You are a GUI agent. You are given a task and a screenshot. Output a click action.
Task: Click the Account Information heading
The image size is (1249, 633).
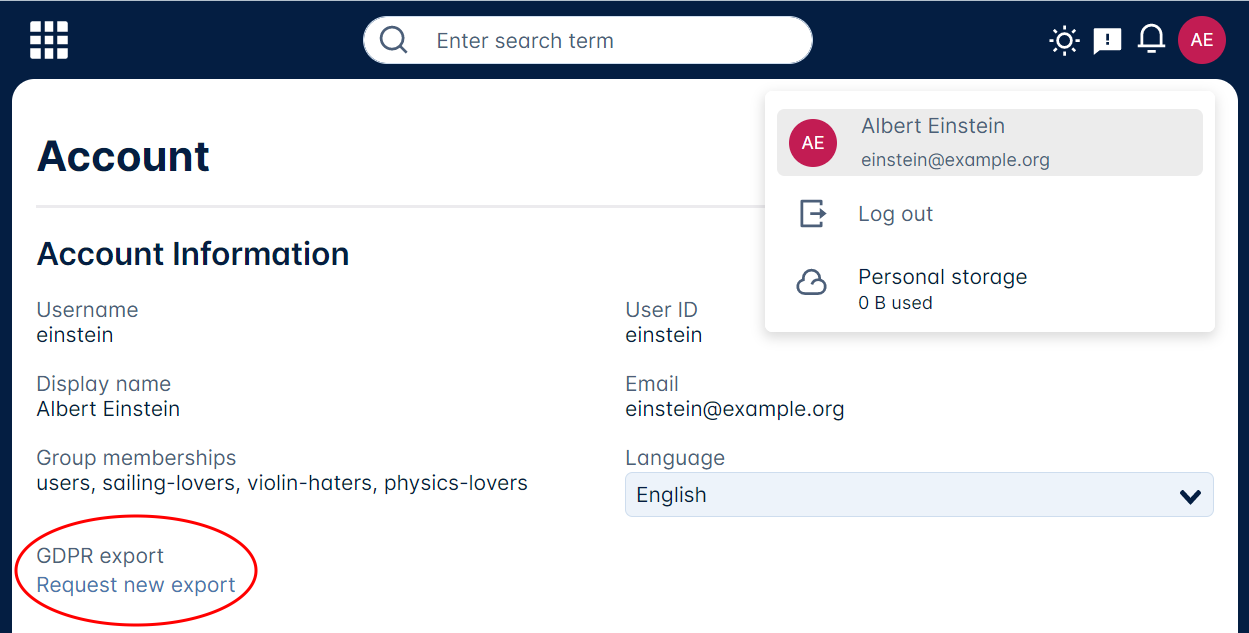click(x=192, y=253)
